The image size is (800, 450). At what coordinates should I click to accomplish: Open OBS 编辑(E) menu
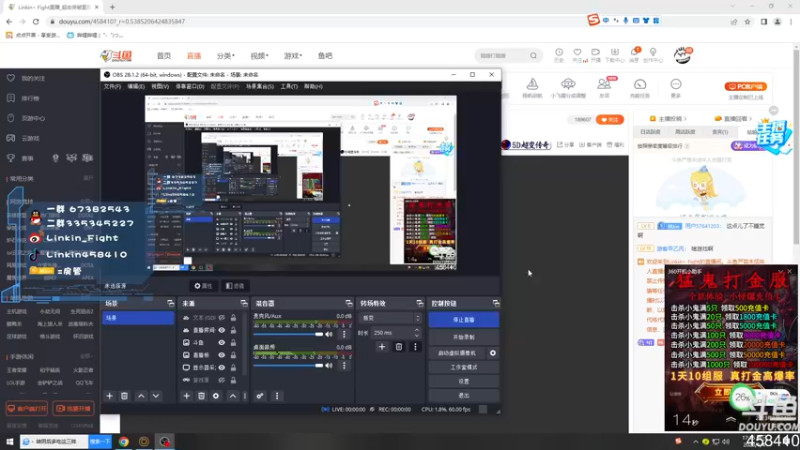[x=136, y=86]
